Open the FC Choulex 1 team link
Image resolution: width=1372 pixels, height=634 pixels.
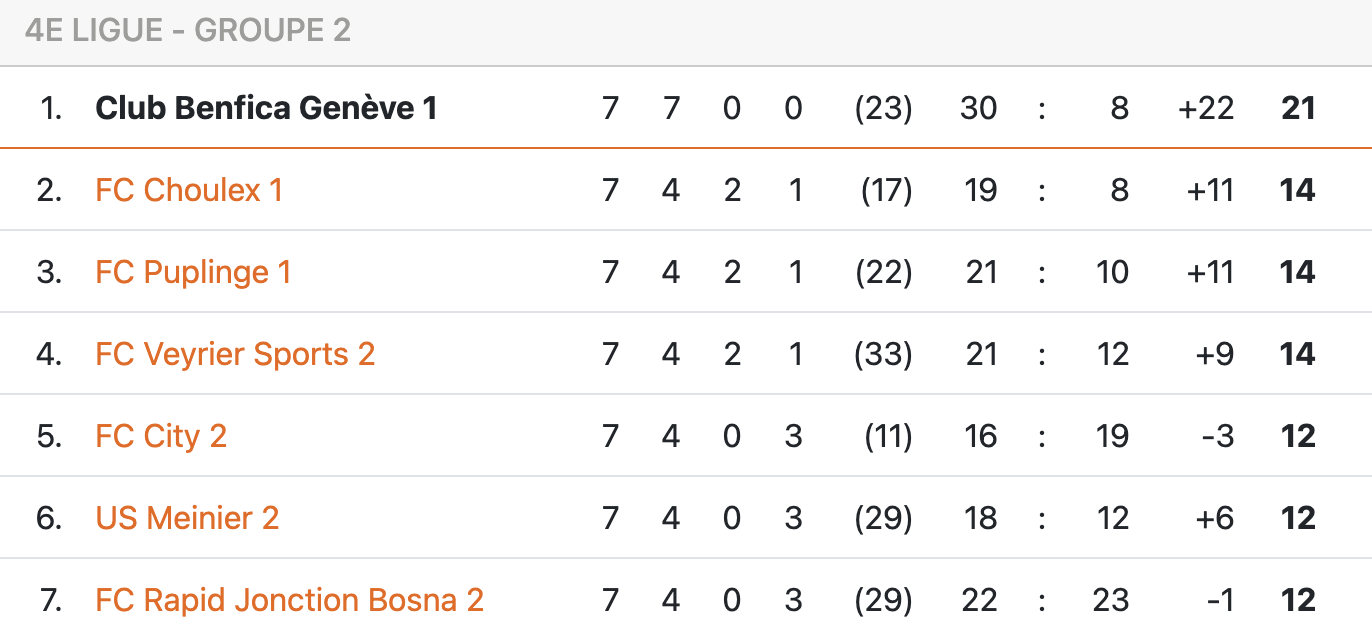tap(189, 190)
